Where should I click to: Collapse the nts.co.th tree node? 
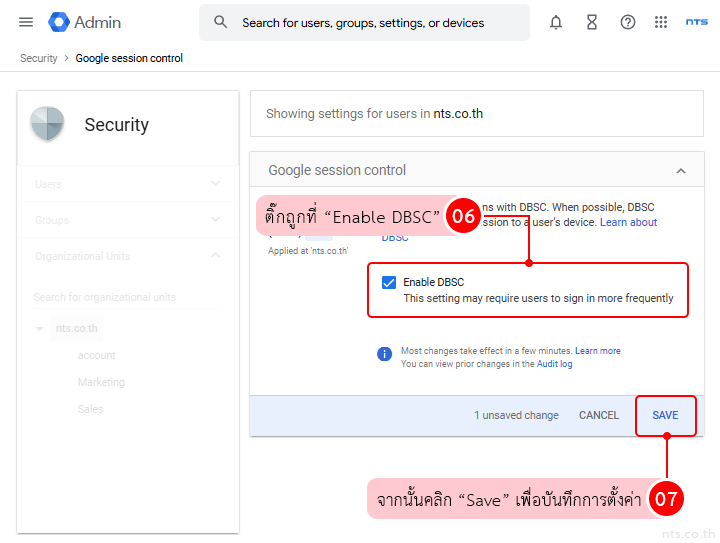40,329
